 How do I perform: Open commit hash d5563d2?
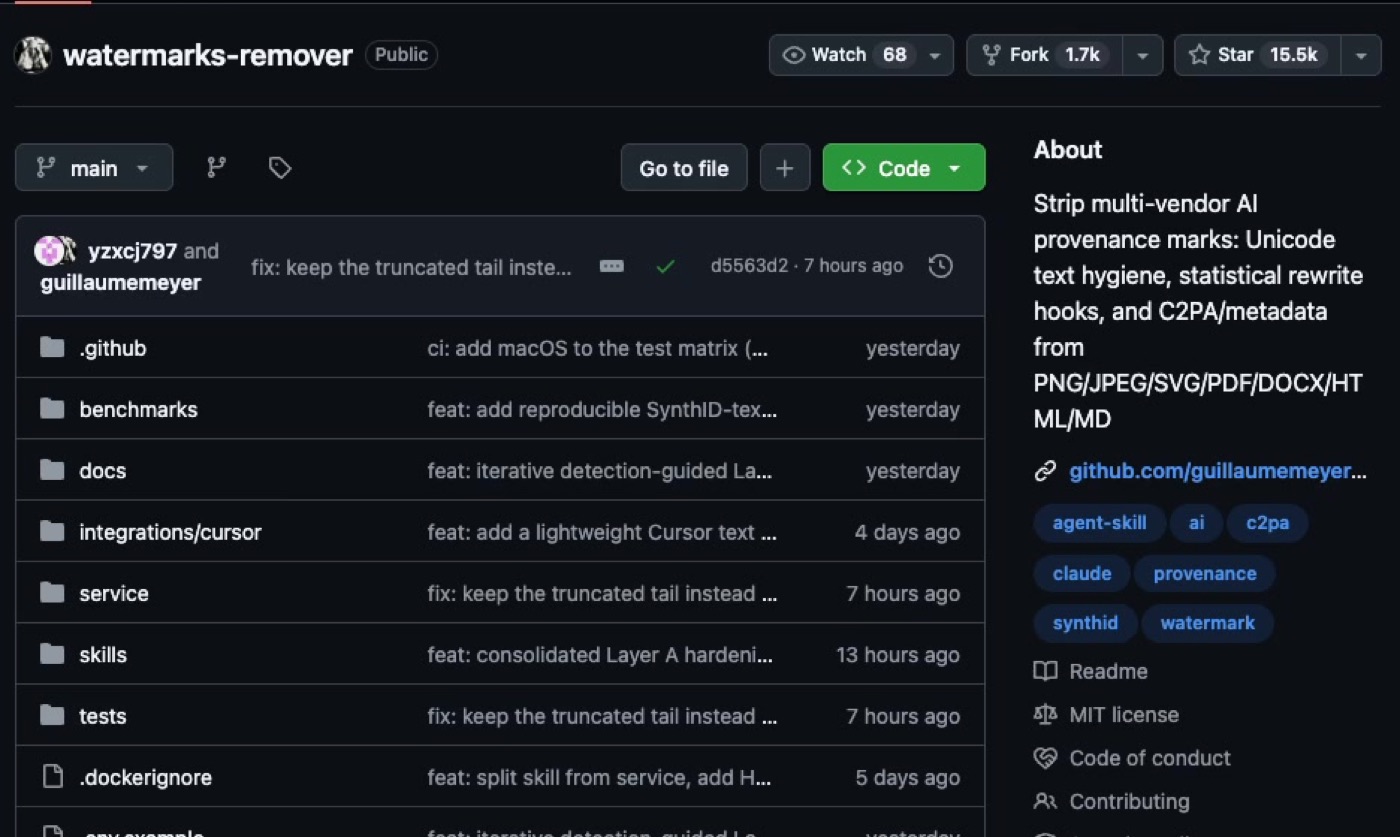[749, 266]
